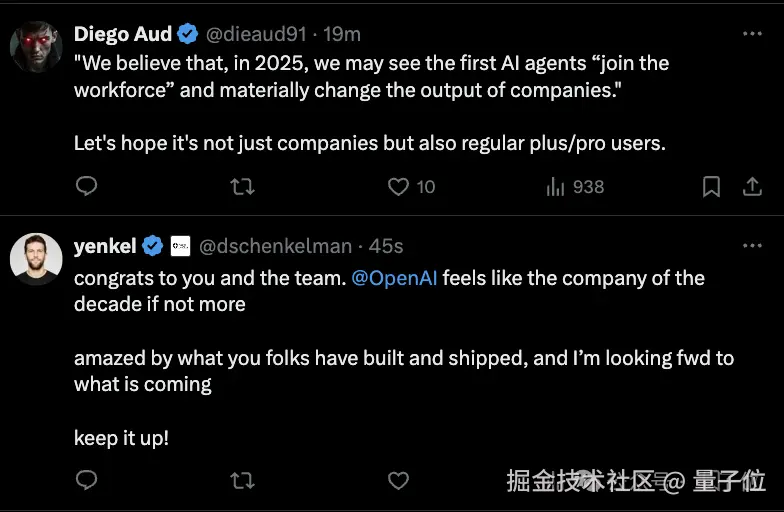Open view analytics showing 938 views
This screenshot has height=512, width=784.
(x=575, y=186)
